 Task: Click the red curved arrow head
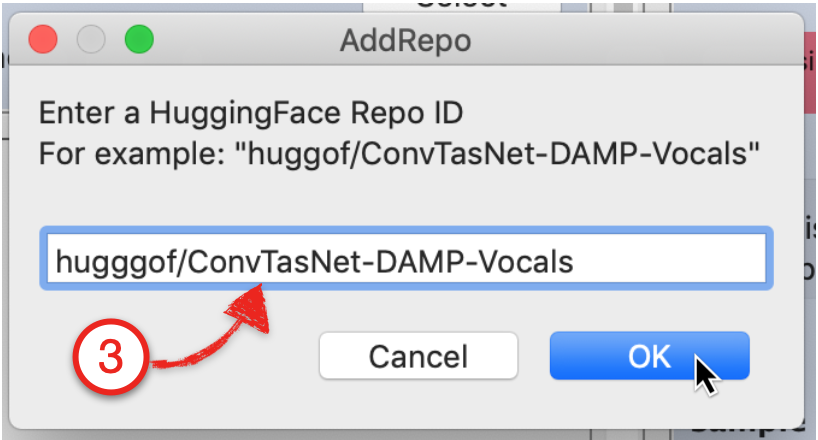tap(250, 308)
